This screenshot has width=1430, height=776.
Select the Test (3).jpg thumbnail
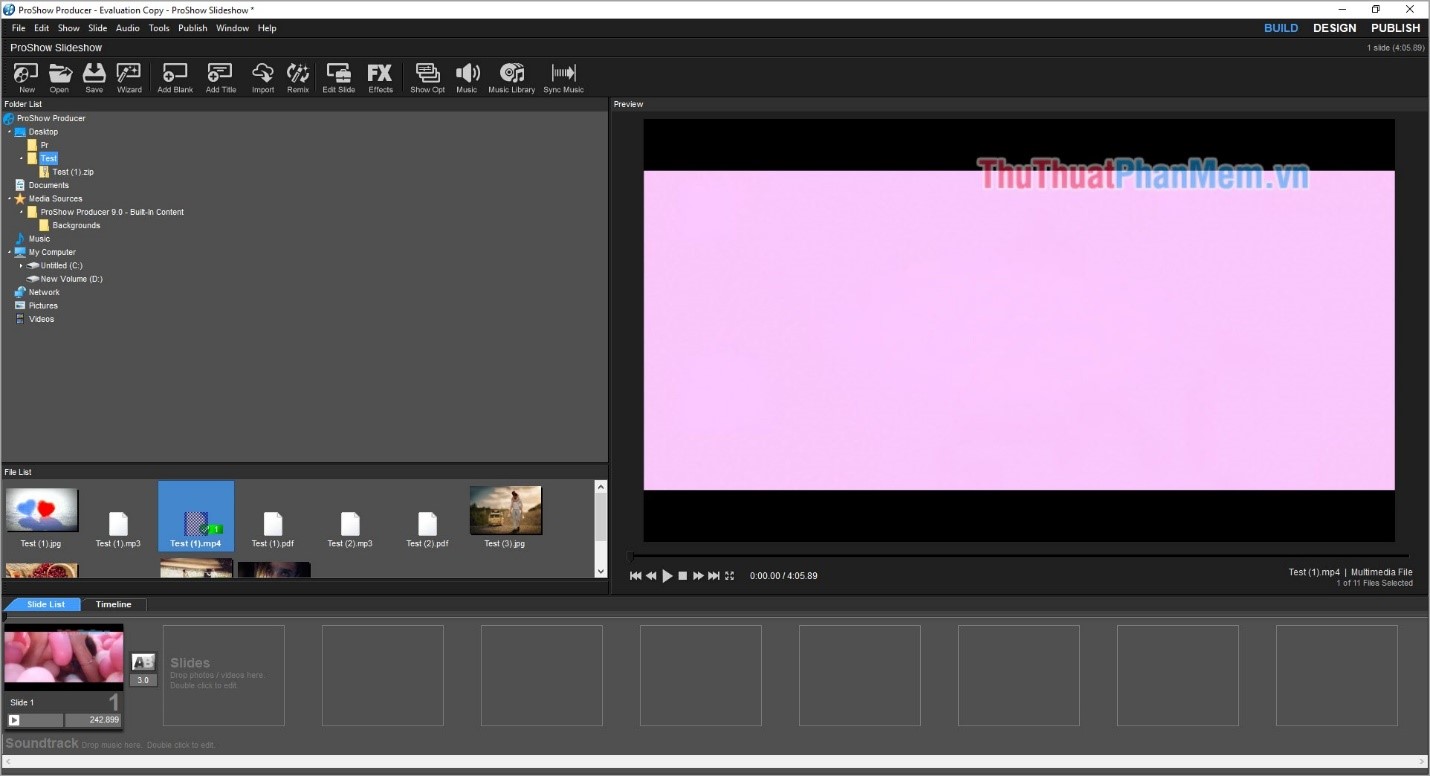click(x=505, y=509)
